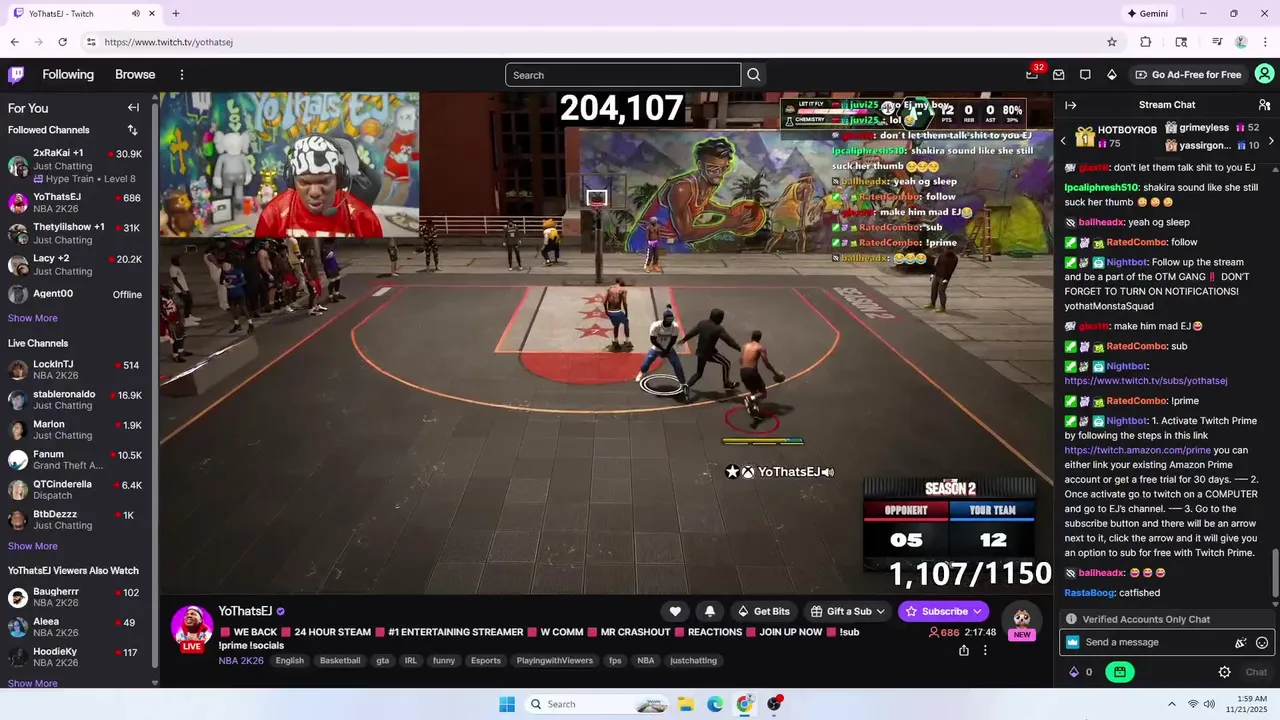This screenshot has height=720, width=1280.
Task: Open Prime loot crown with 32 badge
Action: pos(1032,74)
